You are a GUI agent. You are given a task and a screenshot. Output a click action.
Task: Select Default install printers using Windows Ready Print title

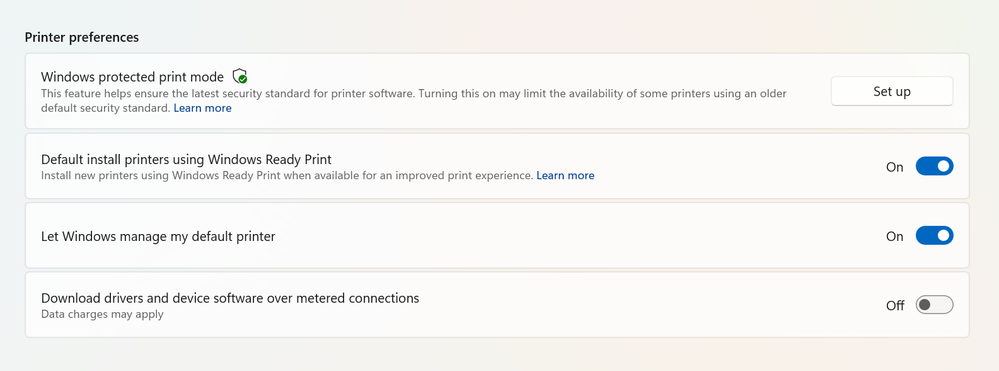[x=187, y=159]
